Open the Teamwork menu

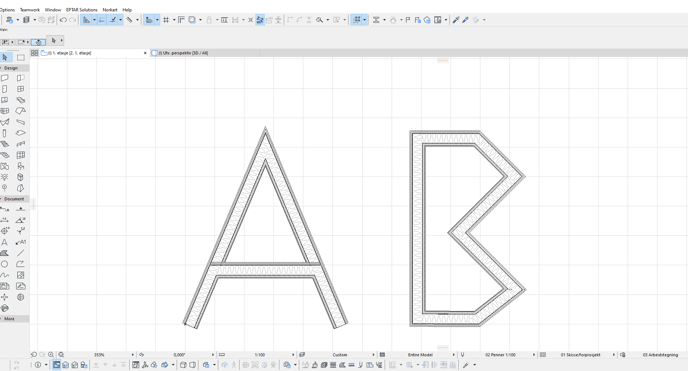[30, 10]
